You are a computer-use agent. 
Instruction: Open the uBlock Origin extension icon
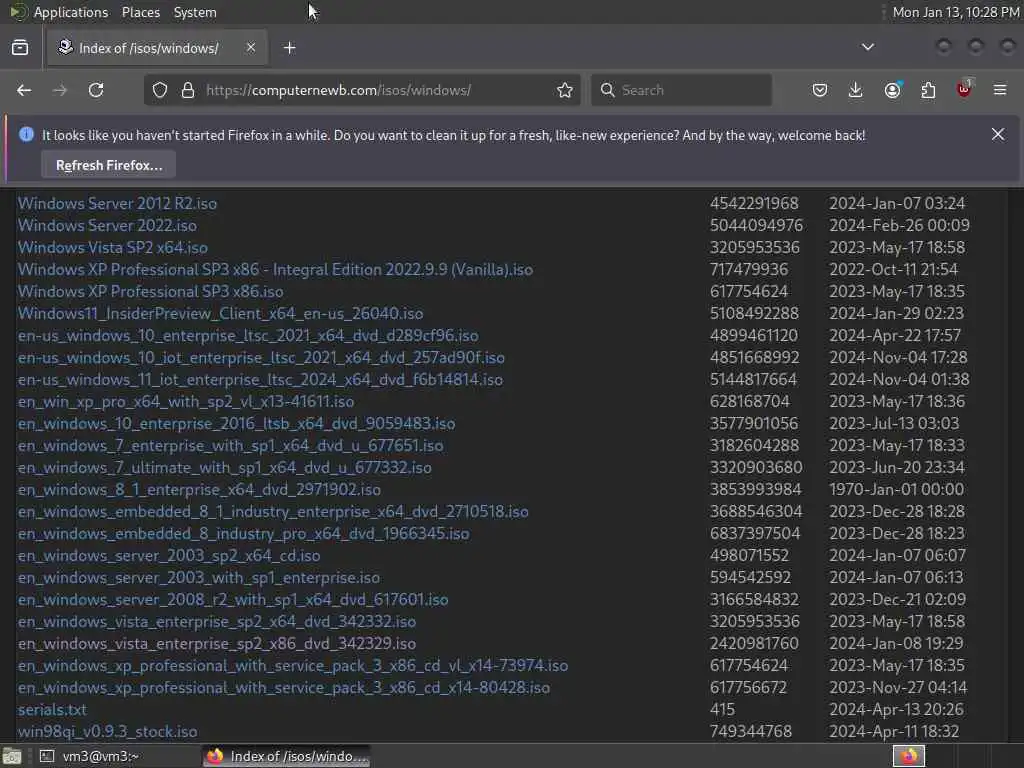click(964, 89)
